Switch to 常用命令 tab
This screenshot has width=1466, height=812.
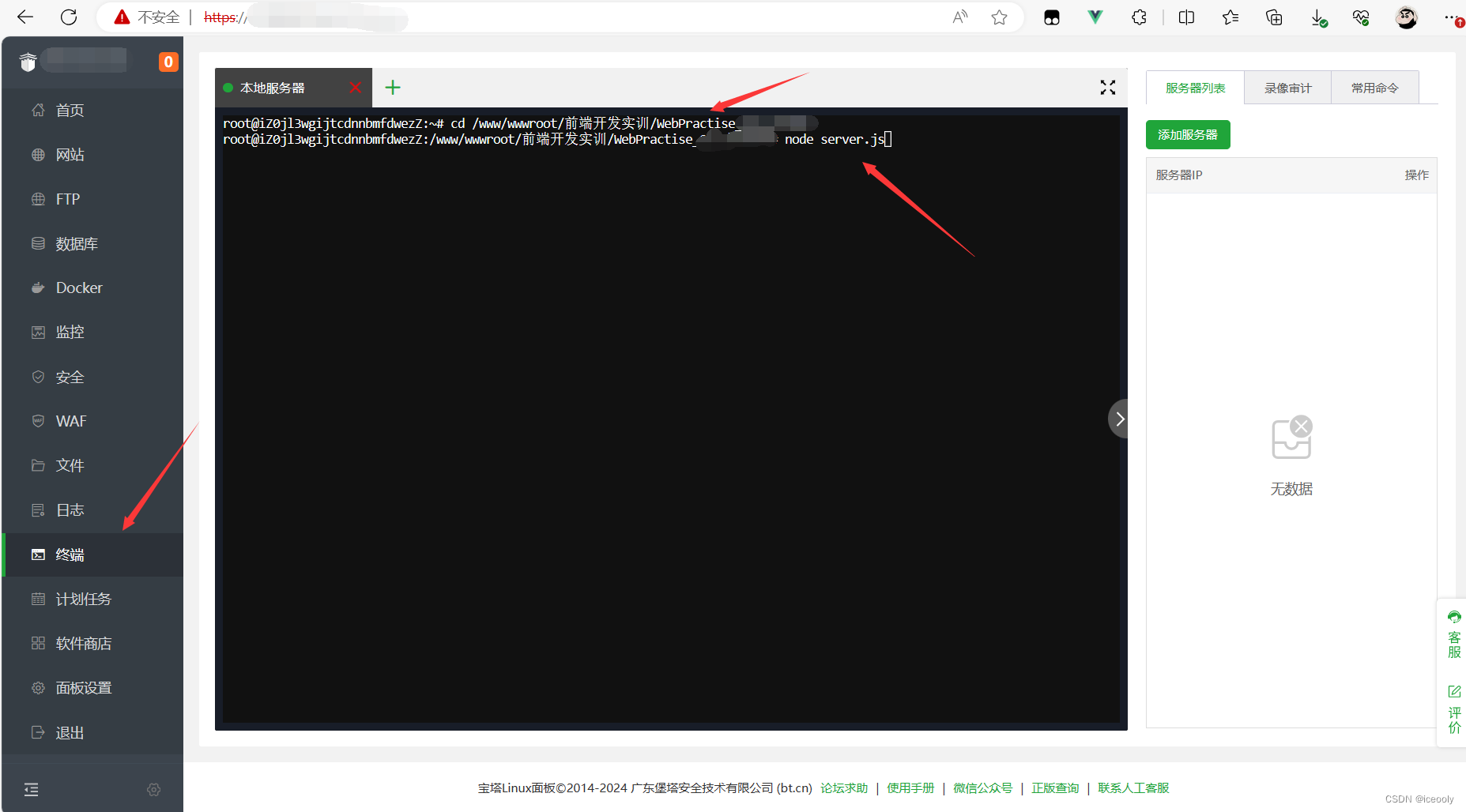[1374, 88]
